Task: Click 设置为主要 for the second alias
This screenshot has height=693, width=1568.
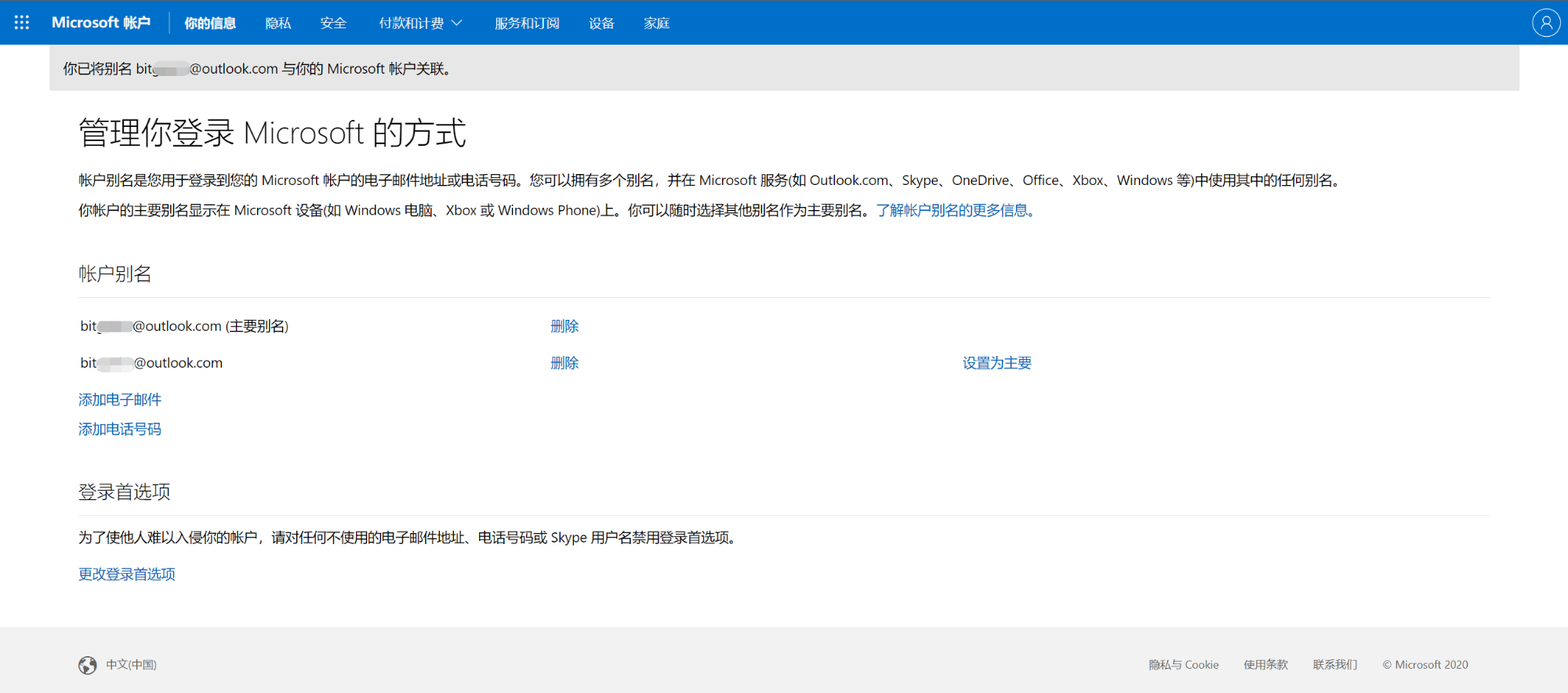Action: point(997,363)
